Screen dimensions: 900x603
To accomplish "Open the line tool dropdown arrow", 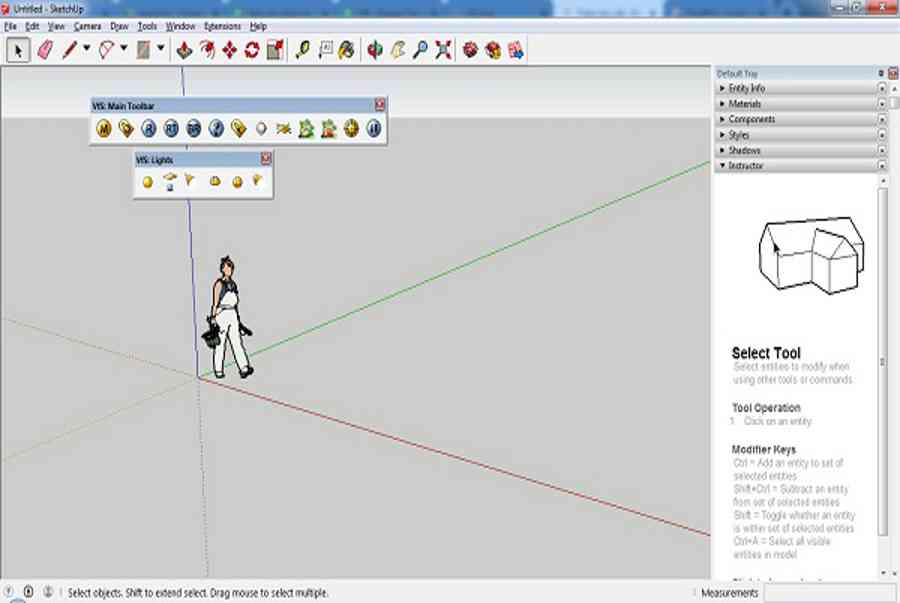I will pyautogui.click(x=87, y=49).
